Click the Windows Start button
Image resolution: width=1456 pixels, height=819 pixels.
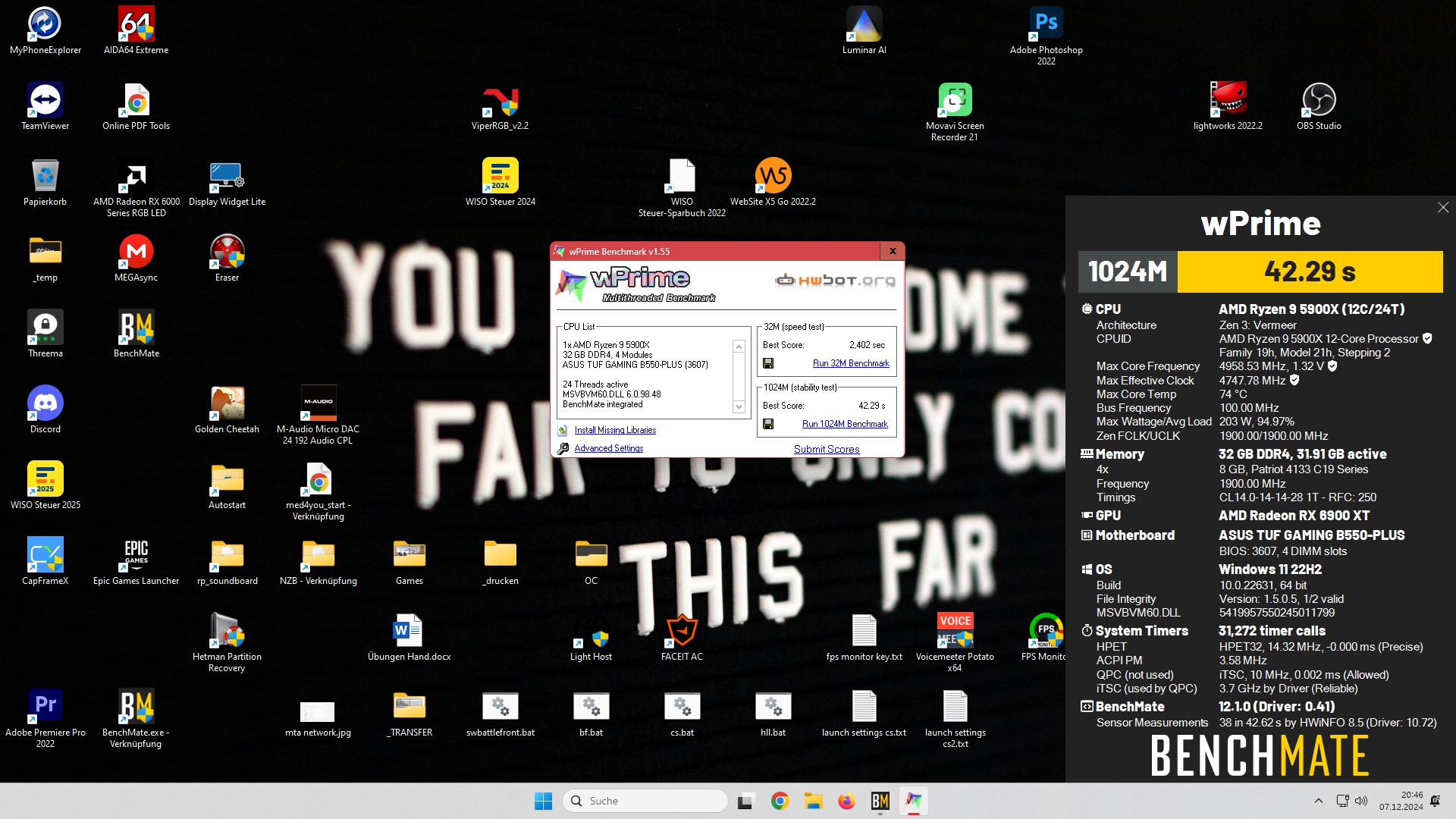(543, 801)
